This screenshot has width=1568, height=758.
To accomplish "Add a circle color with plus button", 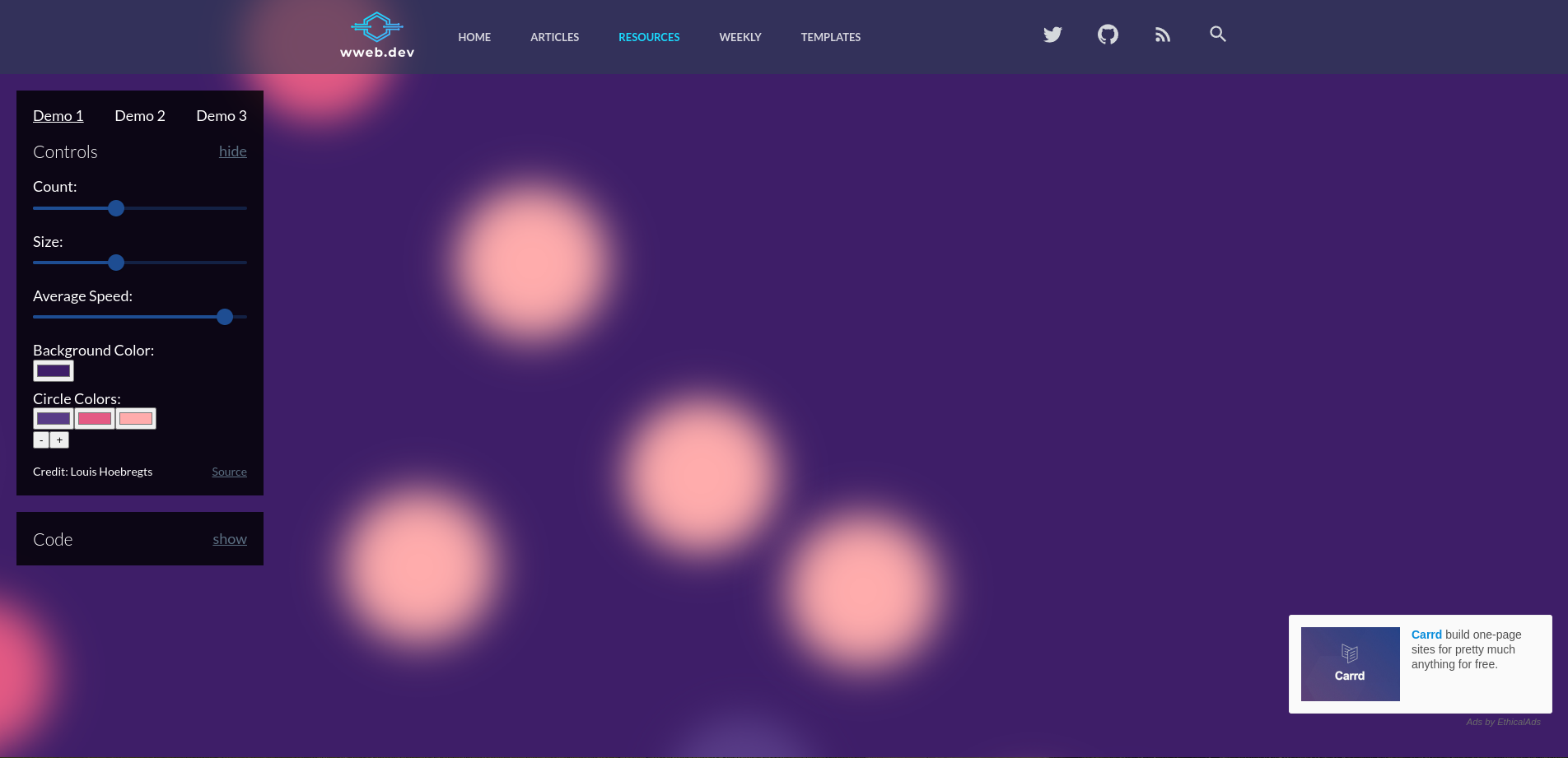I will coord(59,440).
